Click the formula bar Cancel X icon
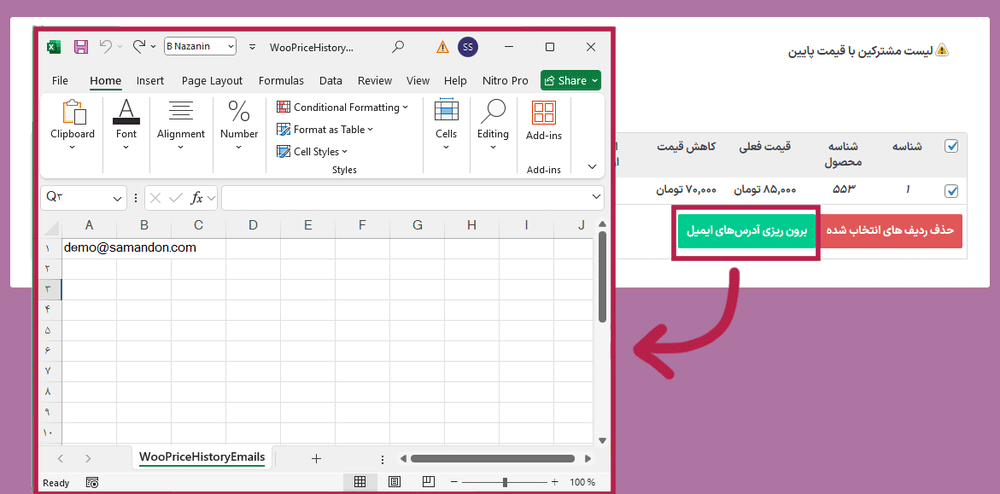The image size is (1000, 494). click(x=155, y=198)
